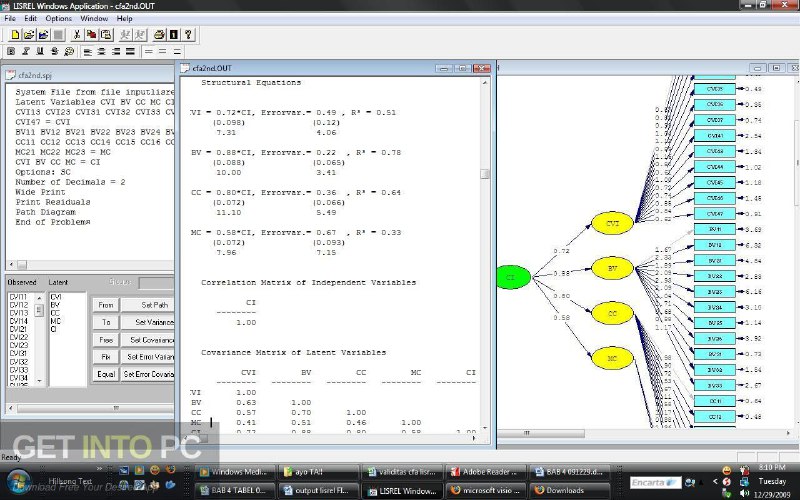Viewport: 800px width, 500px height.
Task: Click the To button
Action: tap(106, 322)
